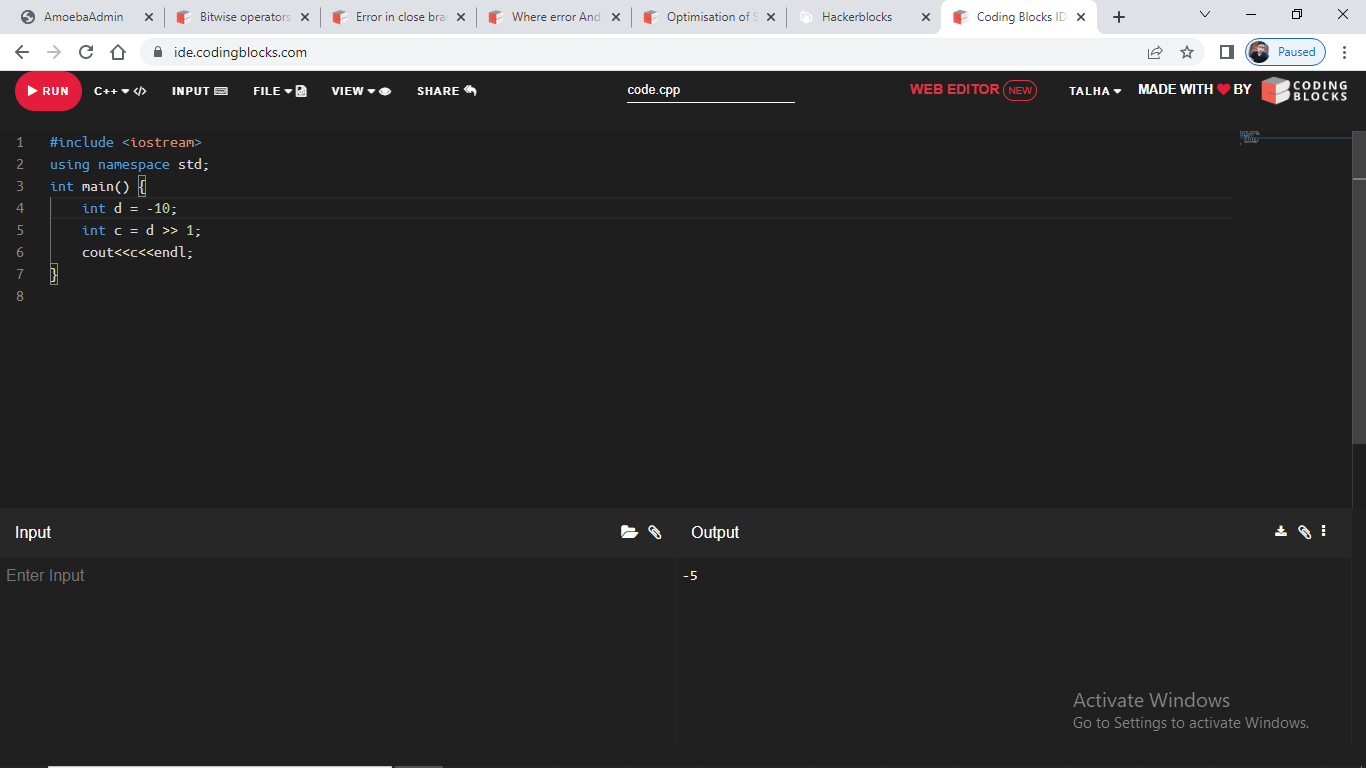Open Output panel three-dot options menu
1366x768 pixels.
(1324, 532)
